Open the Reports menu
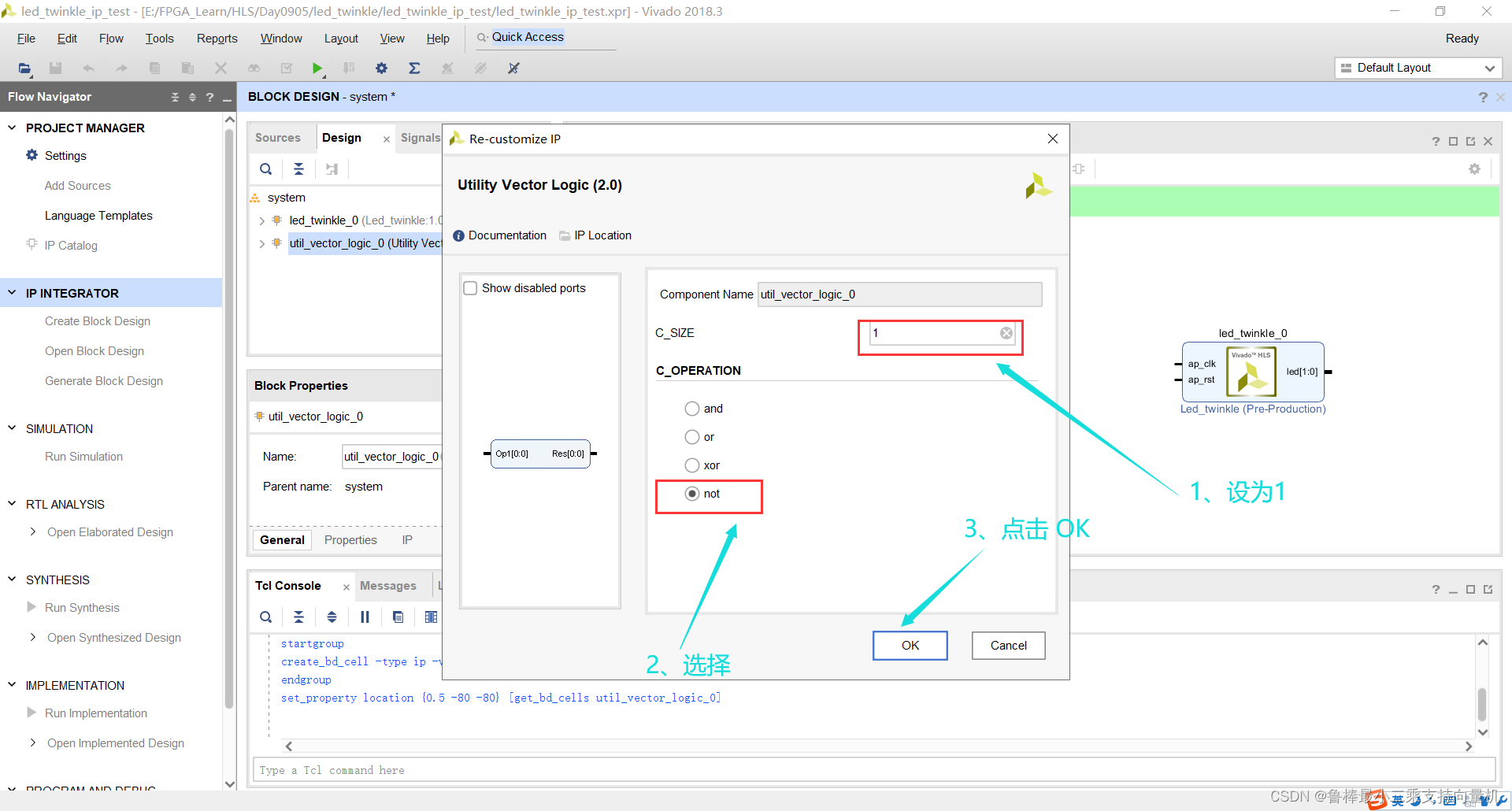Screen dimensions: 1512x811 click(217, 39)
